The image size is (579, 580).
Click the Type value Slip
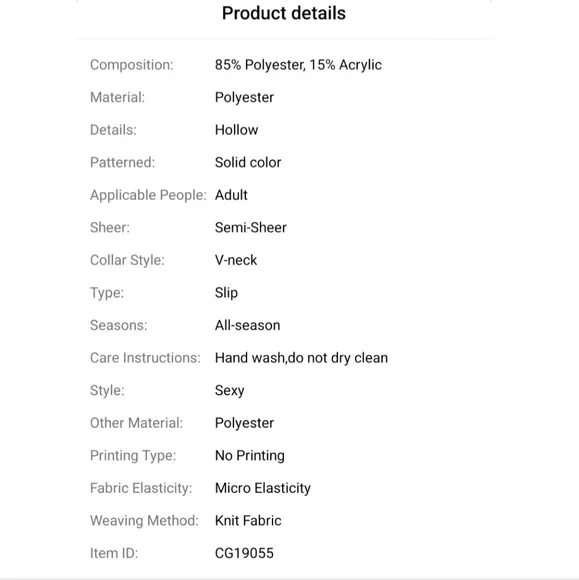tap(226, 293)
